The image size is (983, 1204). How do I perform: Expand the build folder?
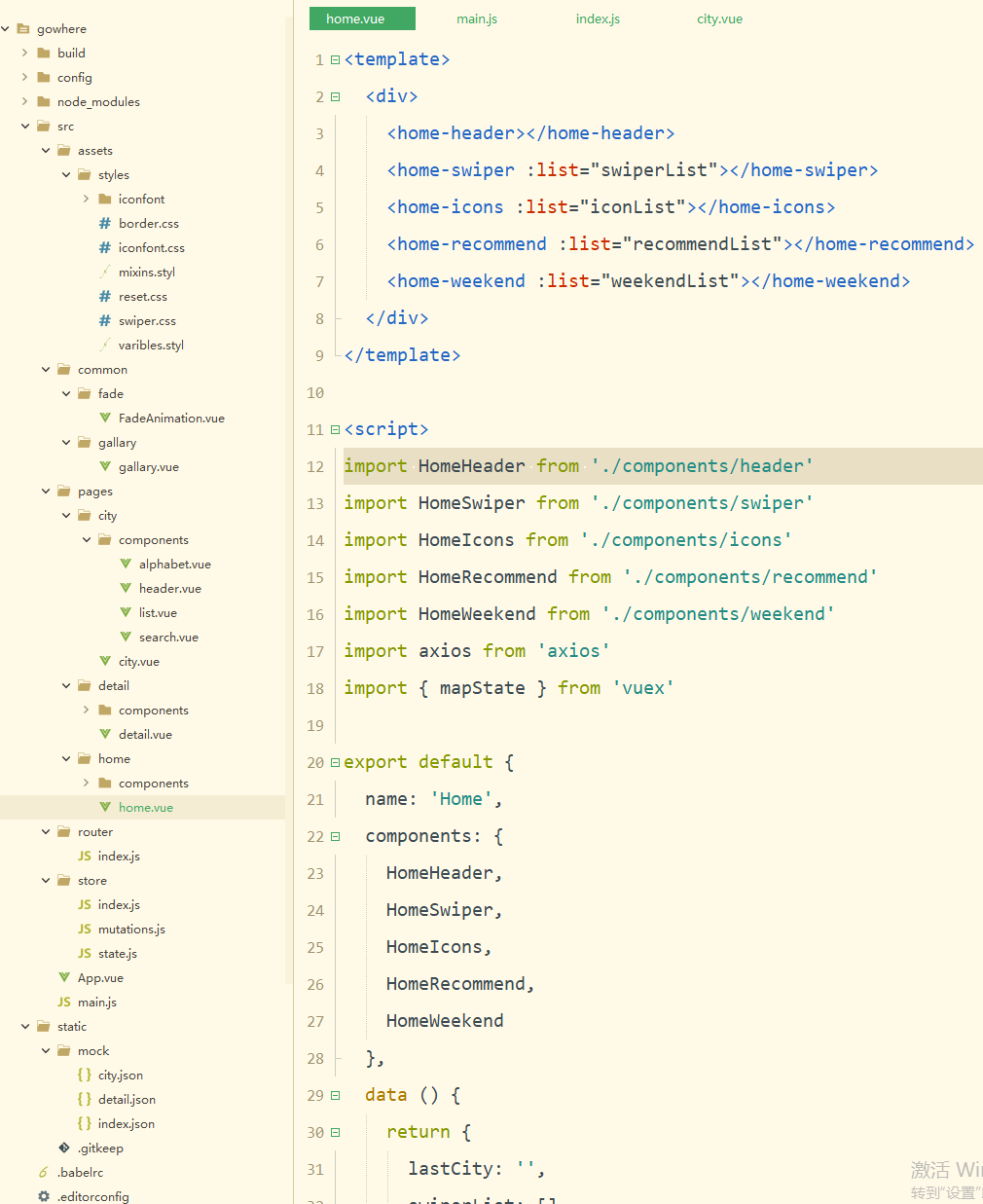[x=23, y=53]
